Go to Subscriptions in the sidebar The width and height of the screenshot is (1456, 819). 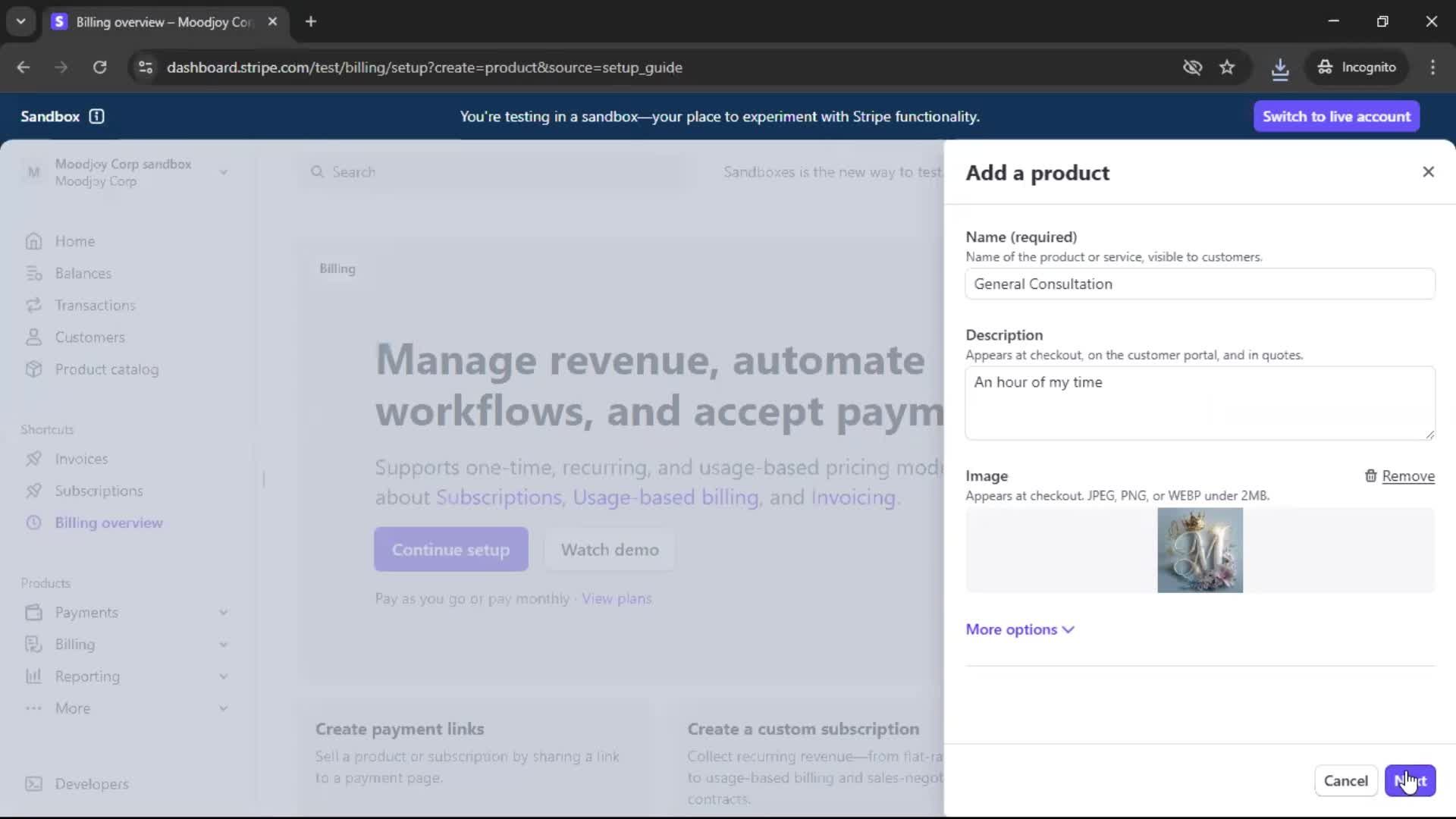click(x=99, y=491)
